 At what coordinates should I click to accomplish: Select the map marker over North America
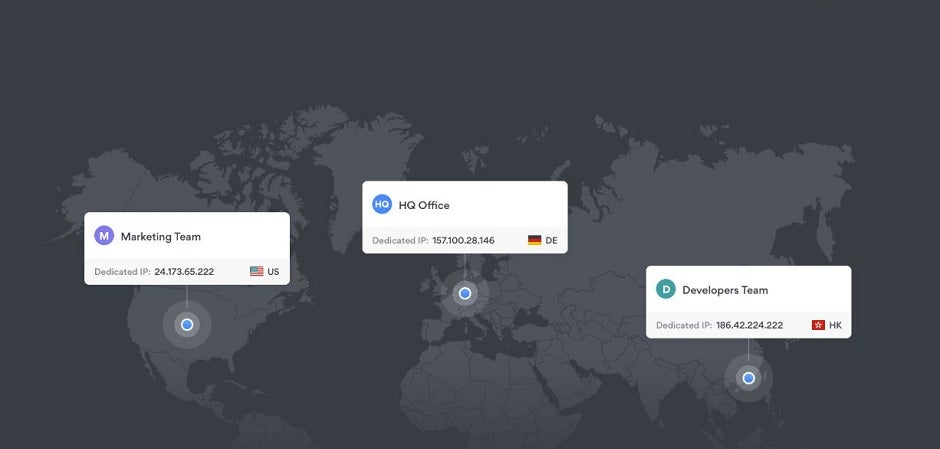tap(187, 324)
